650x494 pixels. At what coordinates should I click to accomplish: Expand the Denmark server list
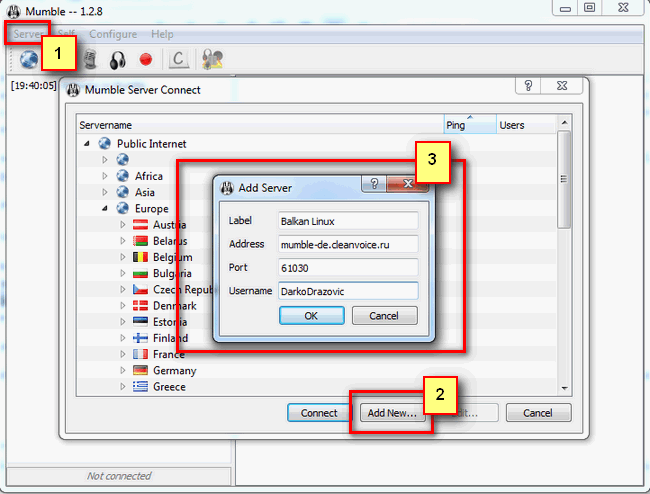click(123, 305)
